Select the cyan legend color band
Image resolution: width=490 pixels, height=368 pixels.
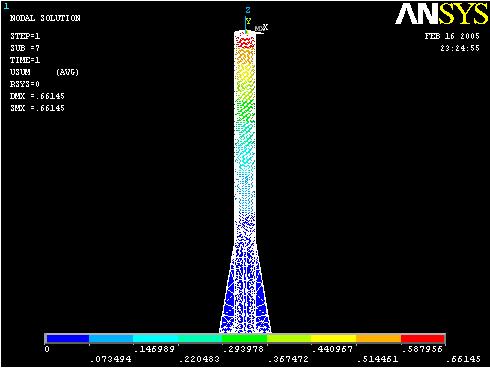155,339
